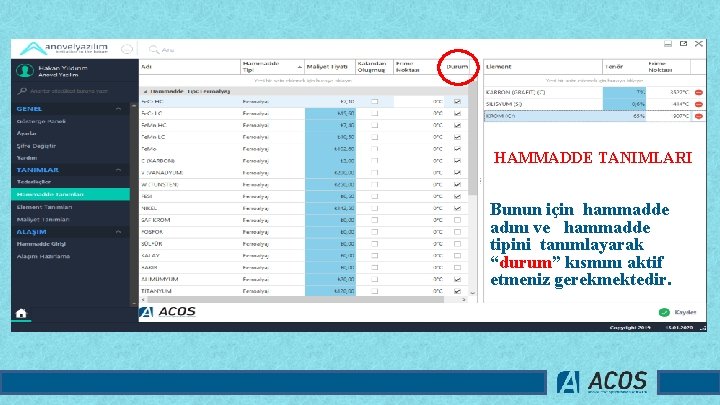Select the SAF KROM row name cell
The width and height of the screenshot is (720, 405).
coord(190,220)
